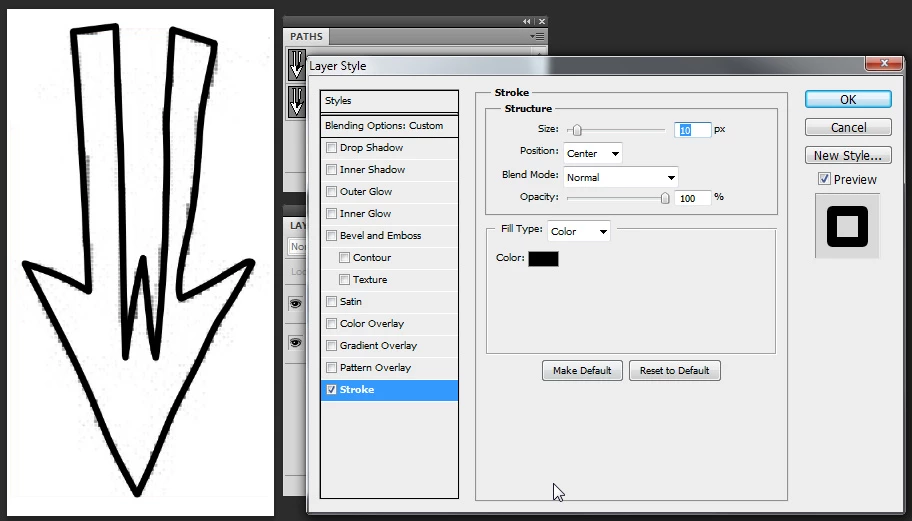
Task: Open the Fill Type dropdown set to Color
Action: click(x=579, y=231)
